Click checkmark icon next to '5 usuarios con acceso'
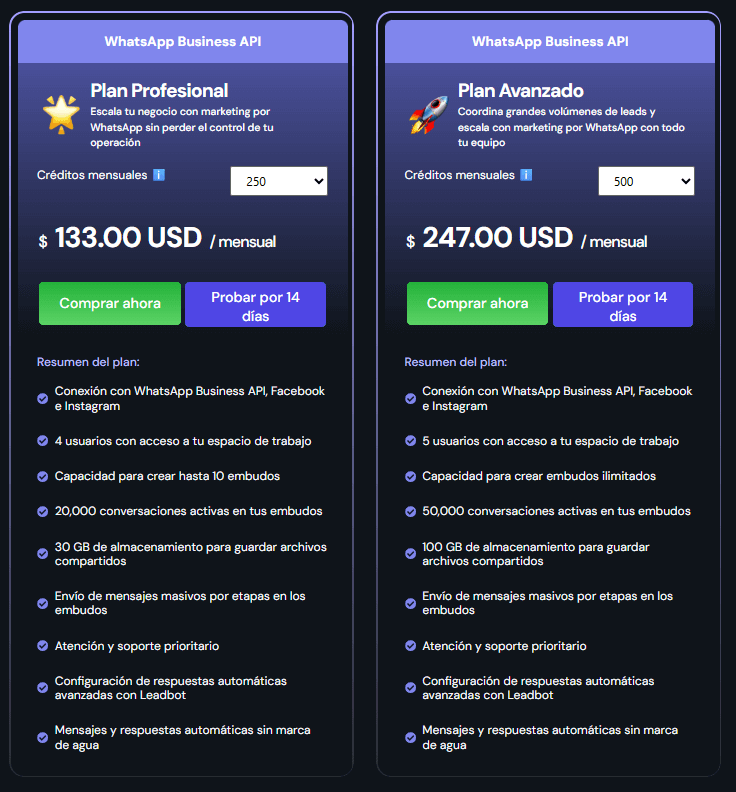The width and height of the screenshot is (736, 792). (x=411, y=441)
